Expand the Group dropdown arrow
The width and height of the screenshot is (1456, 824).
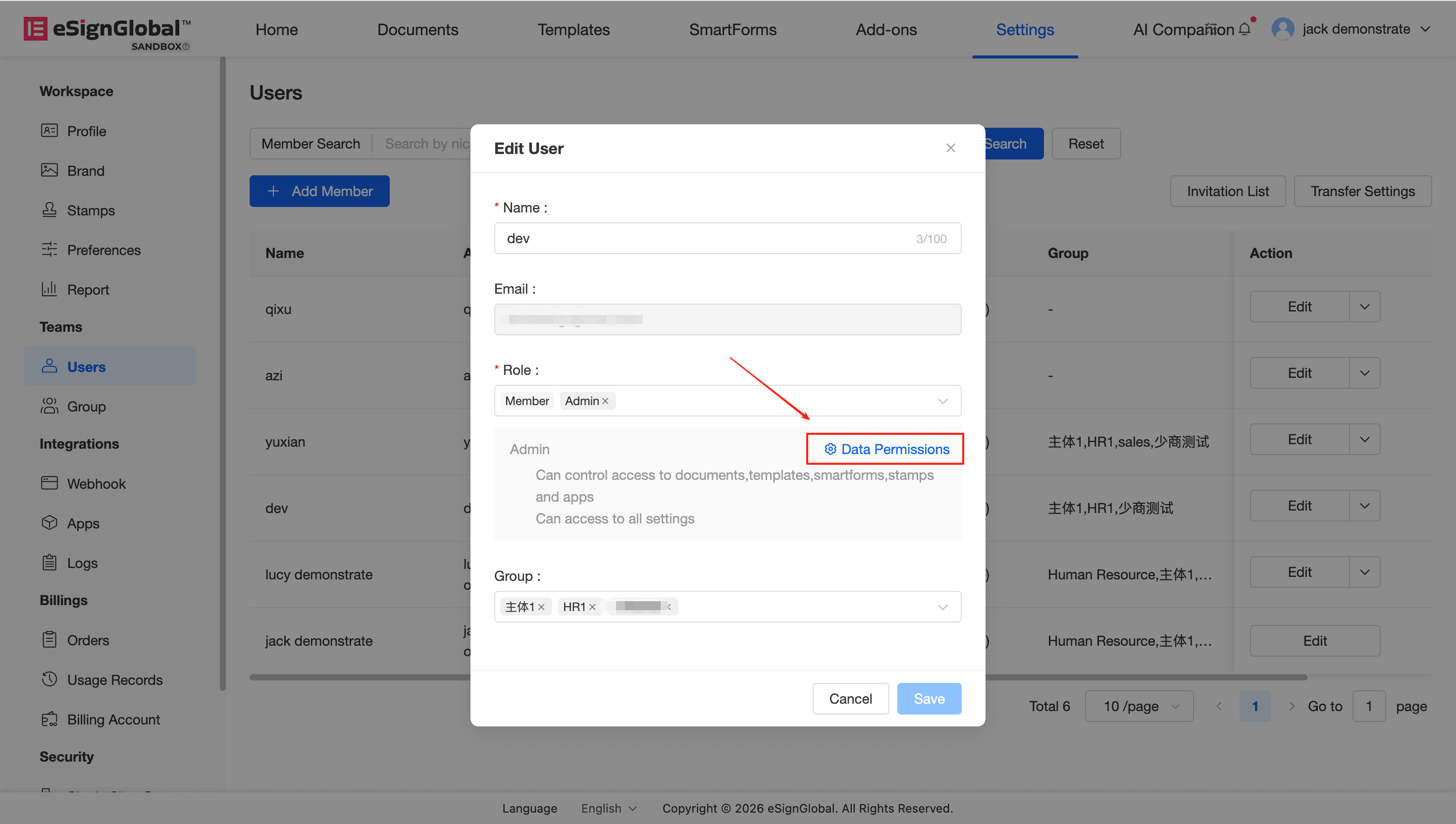(x=942, y=607)
